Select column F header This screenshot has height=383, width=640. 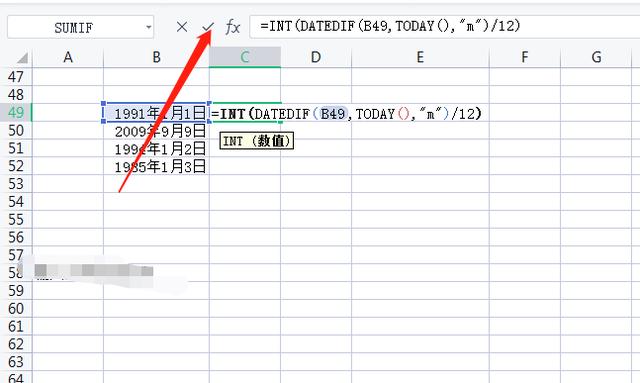pyautogui.click(x=525, y=57)
